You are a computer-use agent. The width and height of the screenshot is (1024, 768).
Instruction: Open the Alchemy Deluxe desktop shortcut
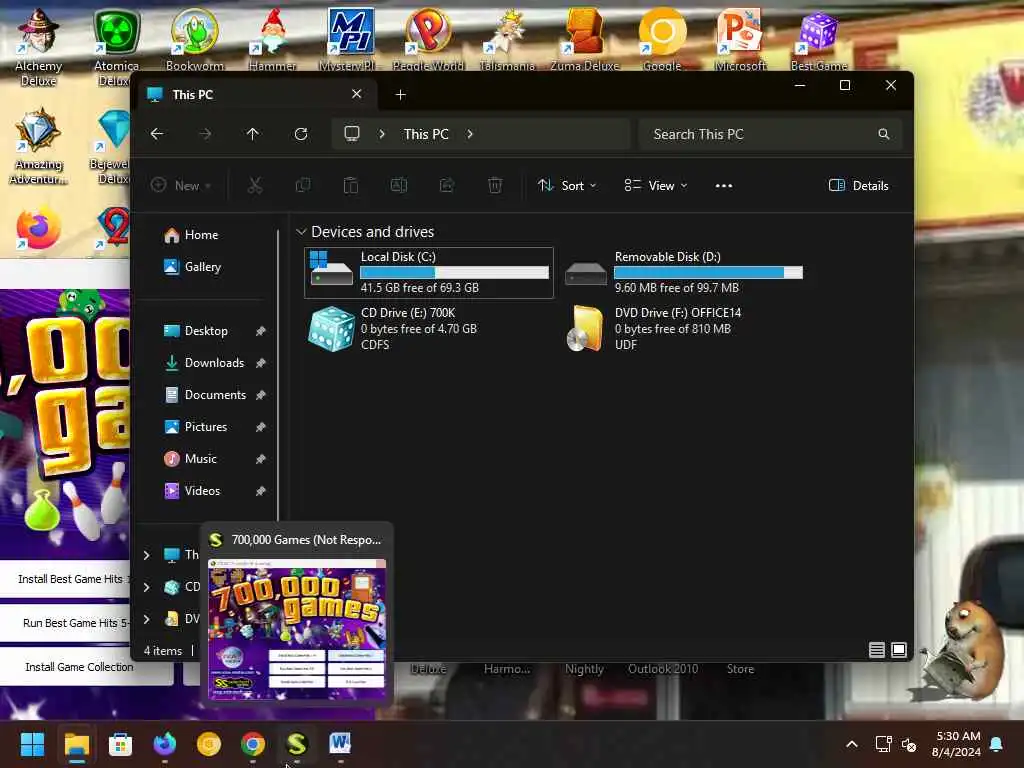39,46
